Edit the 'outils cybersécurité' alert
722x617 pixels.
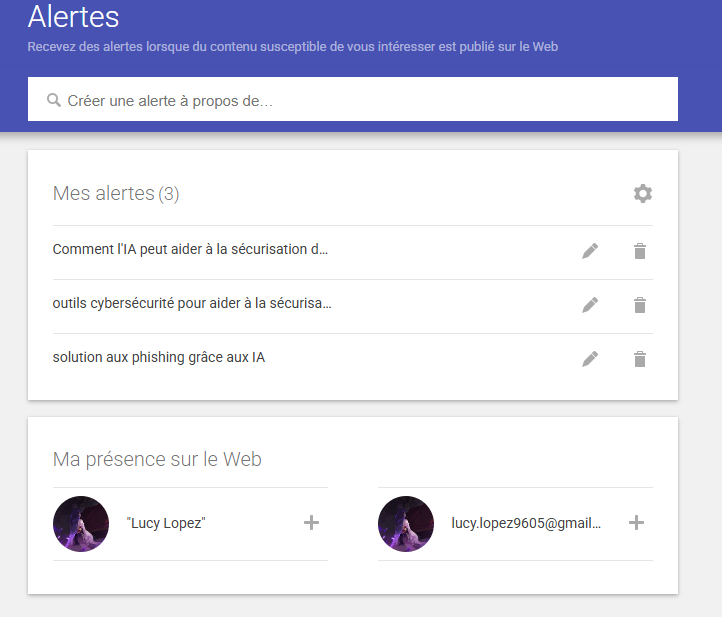click(590, 305)
